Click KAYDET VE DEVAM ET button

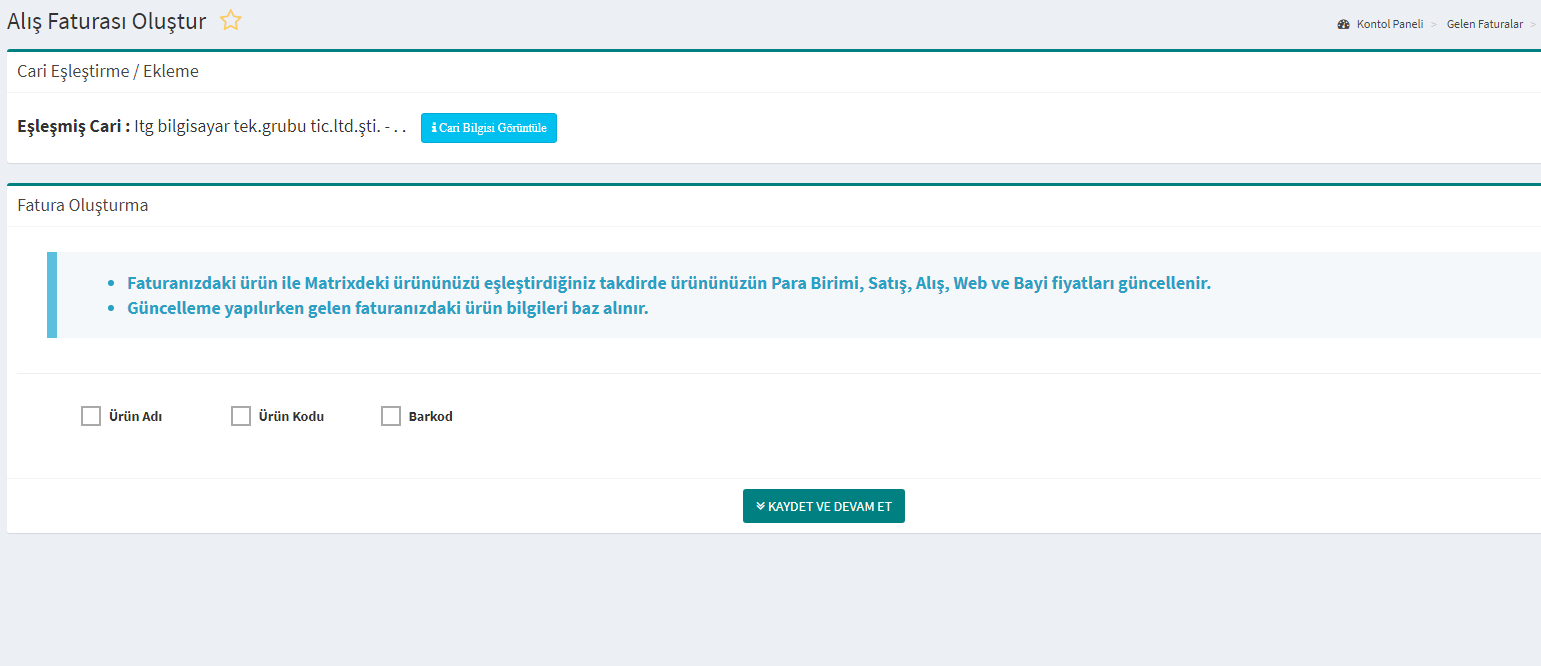click(x=824, y=506)
